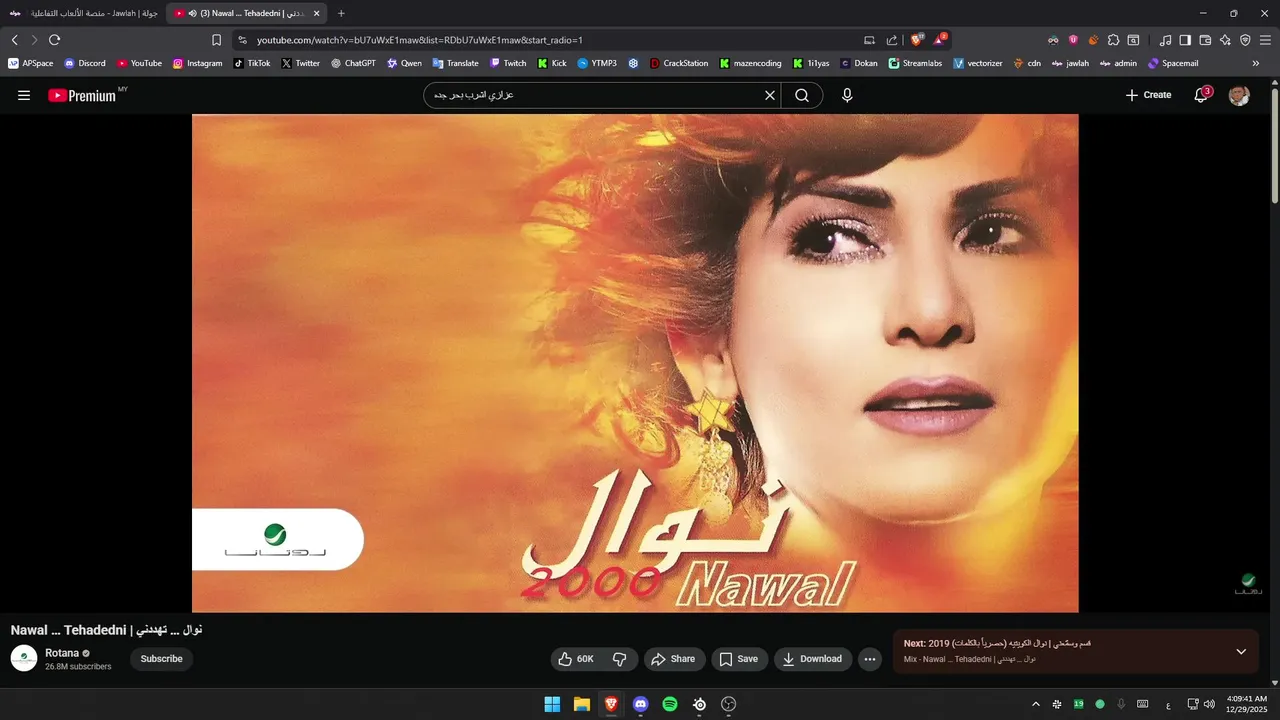Show hidden bookmarks with the chevron
The width and height of the screenshot is (1280, 720).
point(1256,63)
